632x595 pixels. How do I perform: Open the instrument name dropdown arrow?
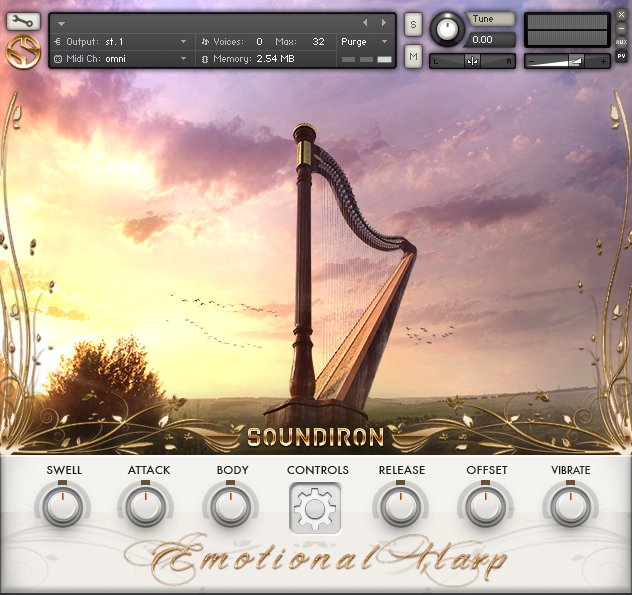(61, 24)
